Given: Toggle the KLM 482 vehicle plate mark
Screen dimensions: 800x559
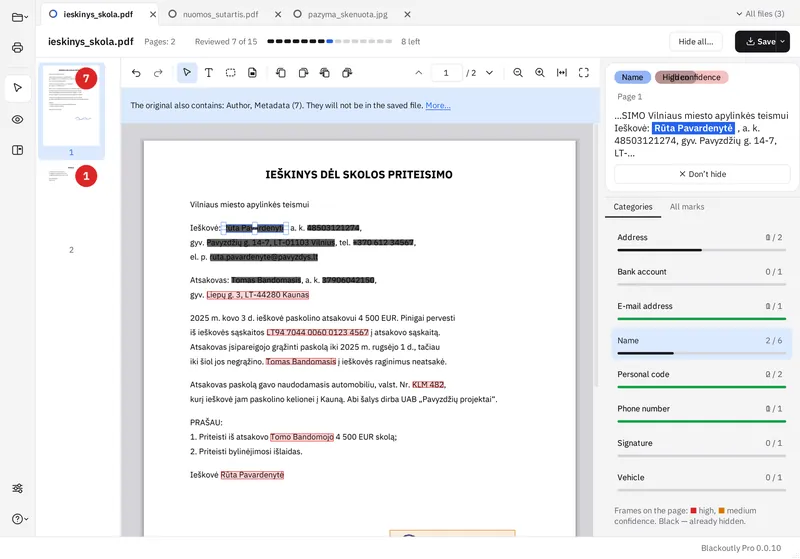Looking at the screenshot, I should tap(428, 385).
